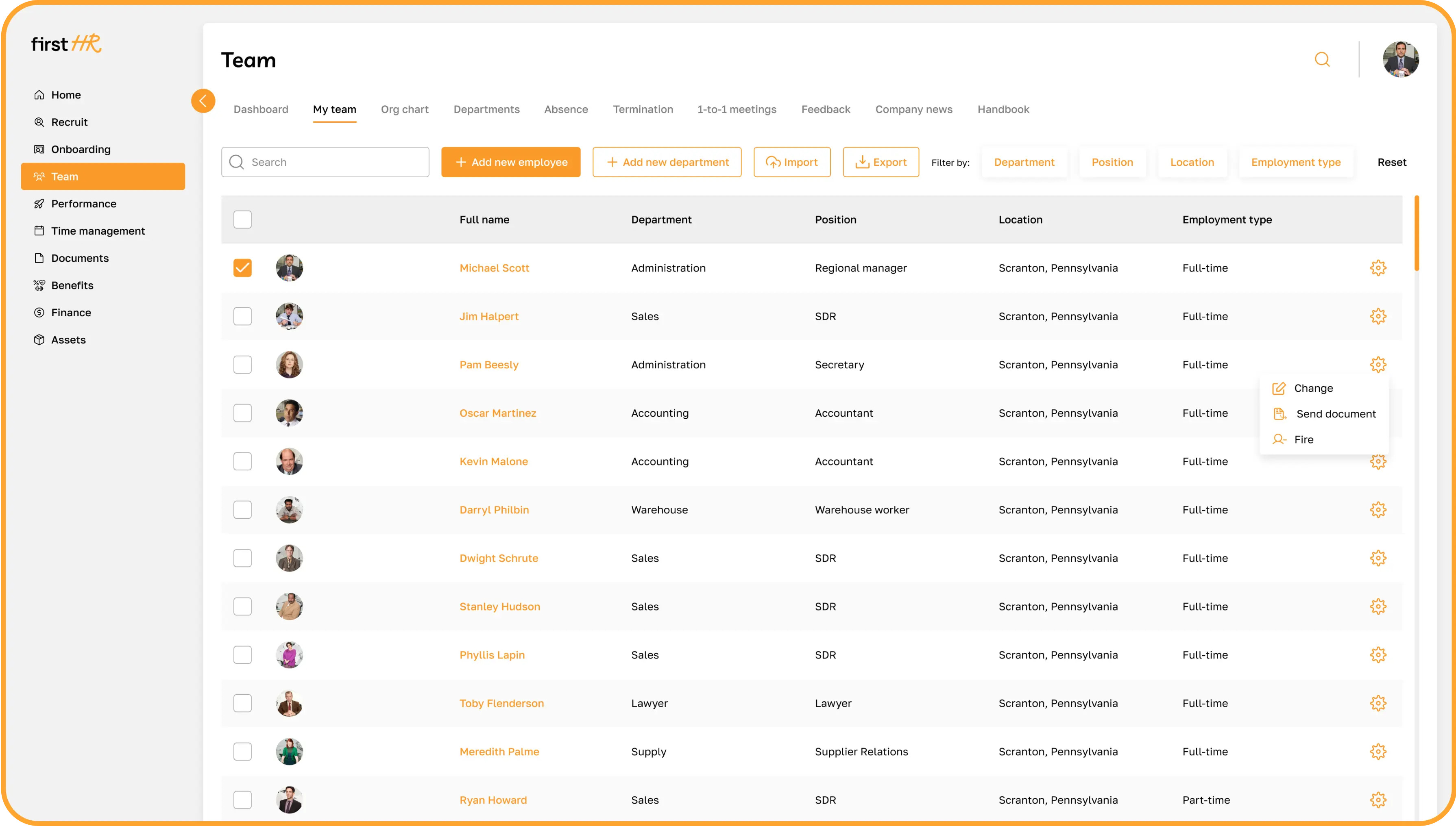1456x826 pixels.
Task: Click the gear icon for Kevin Malone
Action: [x=1378, y=462]
